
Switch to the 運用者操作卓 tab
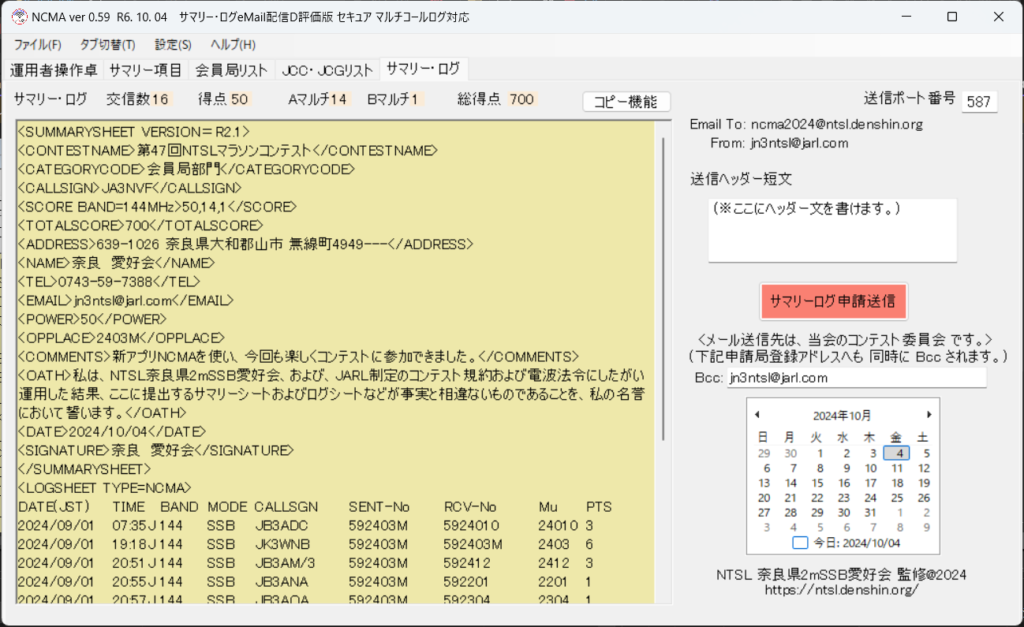click(54, 70)
